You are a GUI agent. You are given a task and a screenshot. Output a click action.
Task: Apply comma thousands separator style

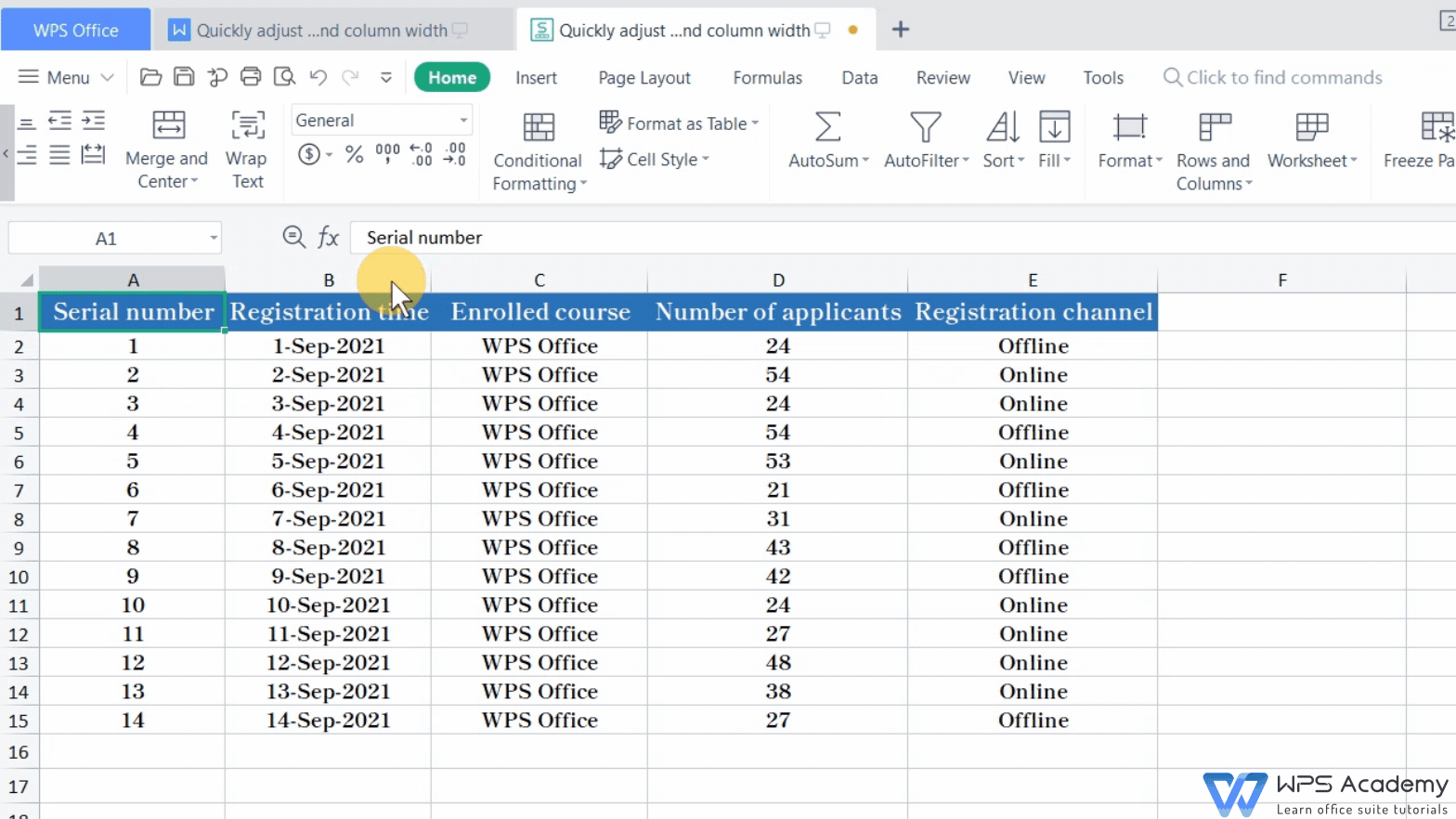pos(387,154)
